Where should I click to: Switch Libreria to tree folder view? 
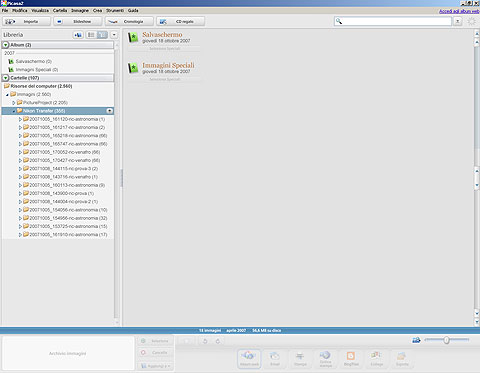pos(102,35)
